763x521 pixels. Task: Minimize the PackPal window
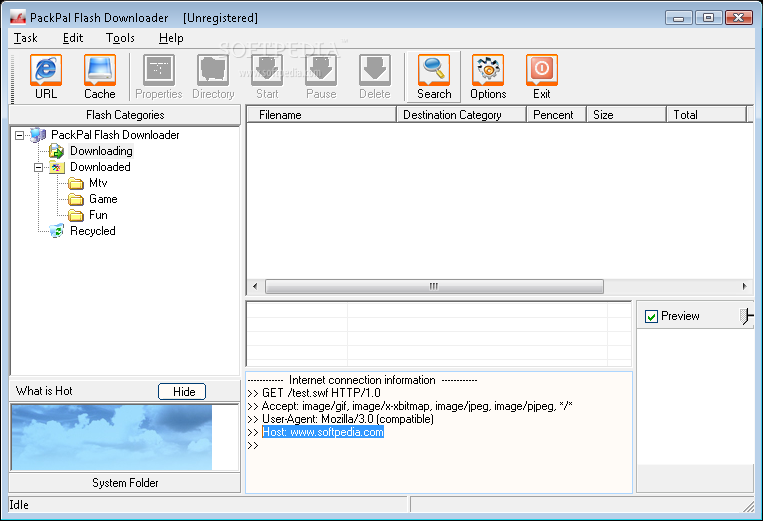[x=678, y=18]
